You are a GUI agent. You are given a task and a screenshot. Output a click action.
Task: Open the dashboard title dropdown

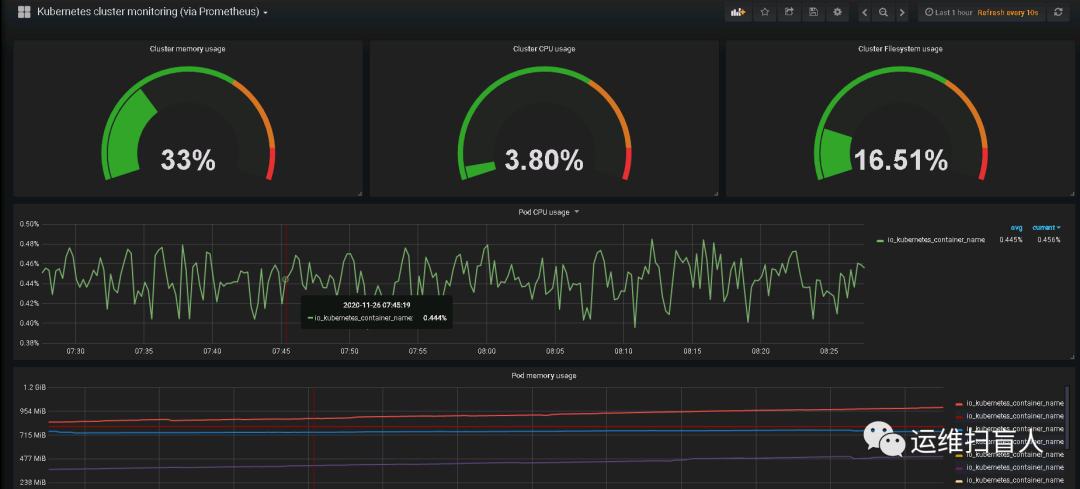(152, 12)
